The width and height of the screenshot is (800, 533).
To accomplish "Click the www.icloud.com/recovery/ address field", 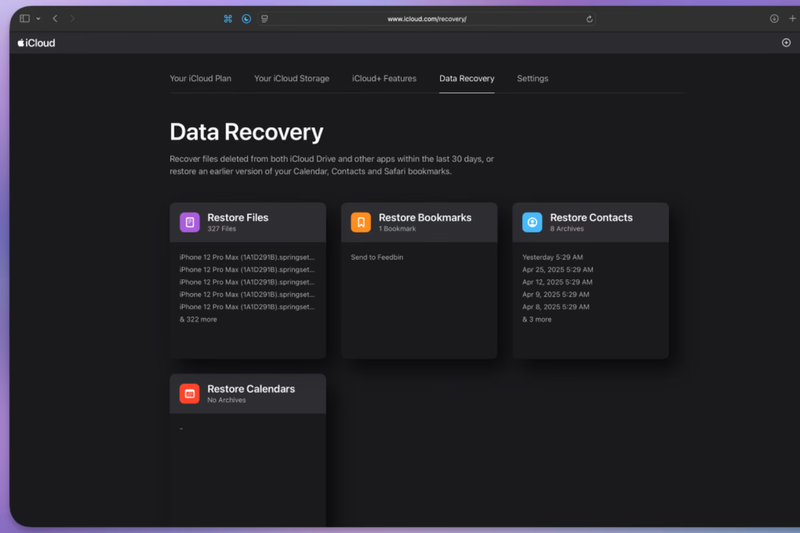I will 427,19.
